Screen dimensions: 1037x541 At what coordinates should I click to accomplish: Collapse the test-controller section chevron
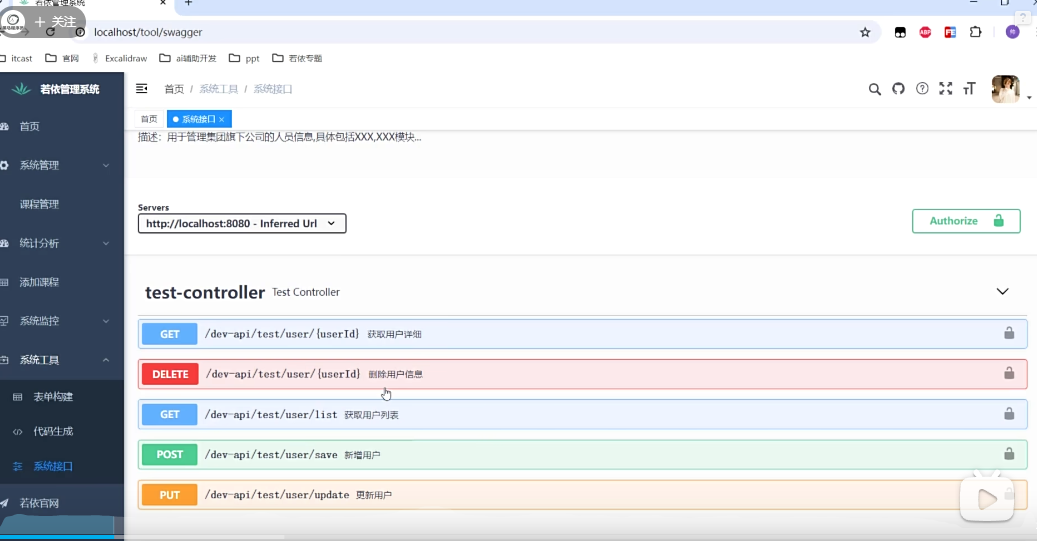[x=1003, y=292]
